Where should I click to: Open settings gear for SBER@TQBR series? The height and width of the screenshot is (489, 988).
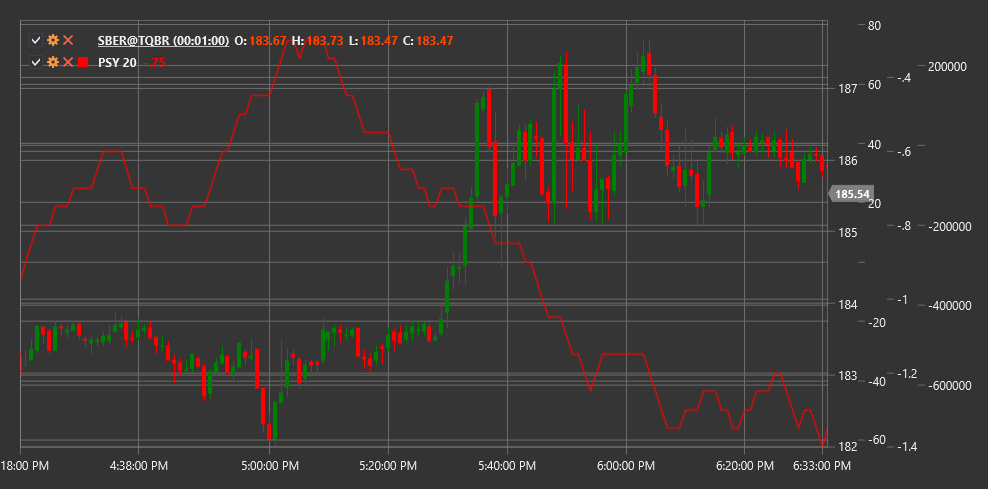[x=53, y=41]
